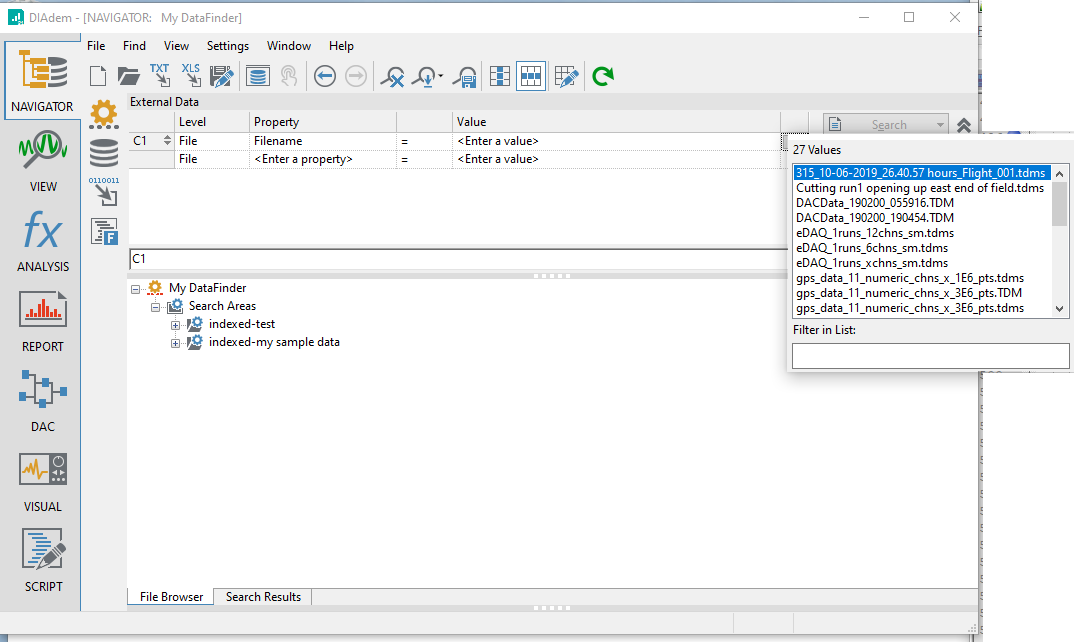Click the delete search magnifier icon

point(393,76)
